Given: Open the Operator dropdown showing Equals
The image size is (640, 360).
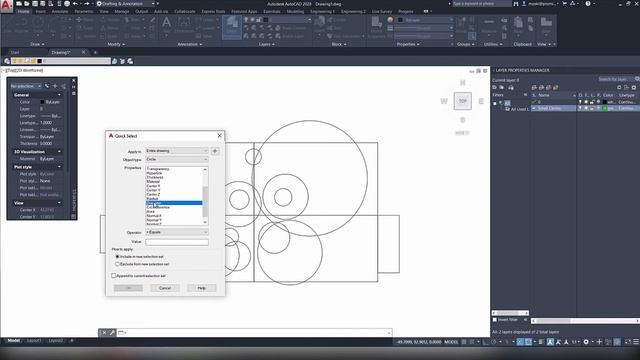Looking at the screenshot, I should 177,232.
